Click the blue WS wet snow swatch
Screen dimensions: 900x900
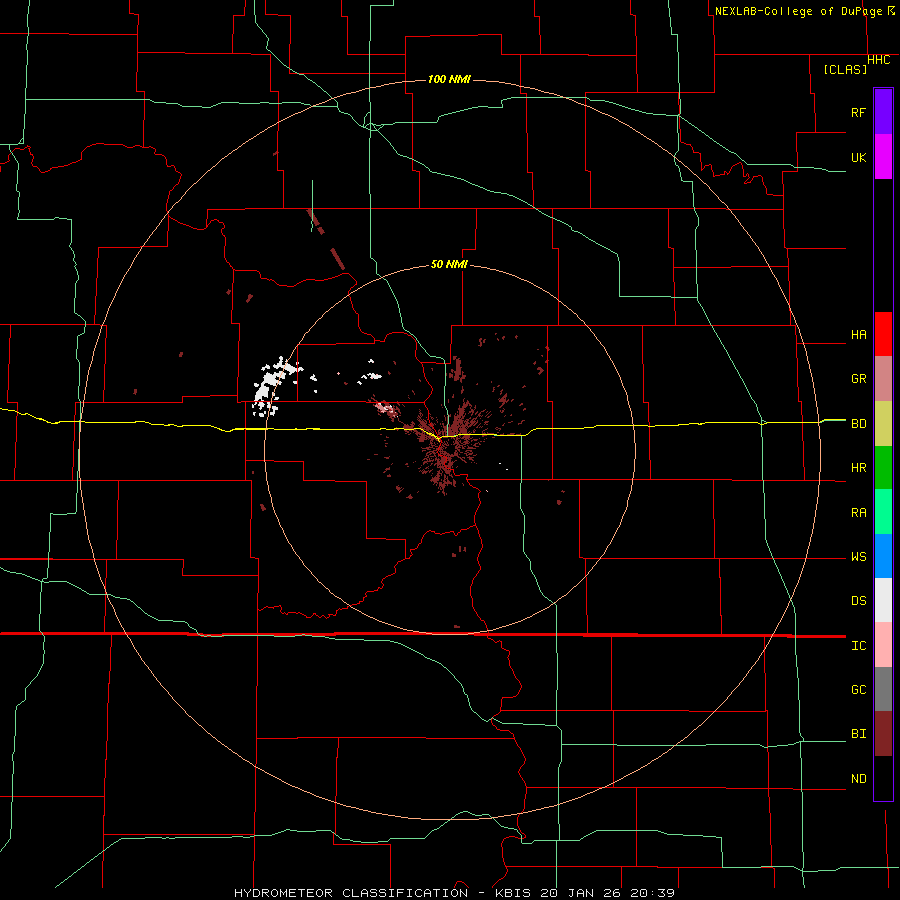pyautogui.click(x=883, y=556)
